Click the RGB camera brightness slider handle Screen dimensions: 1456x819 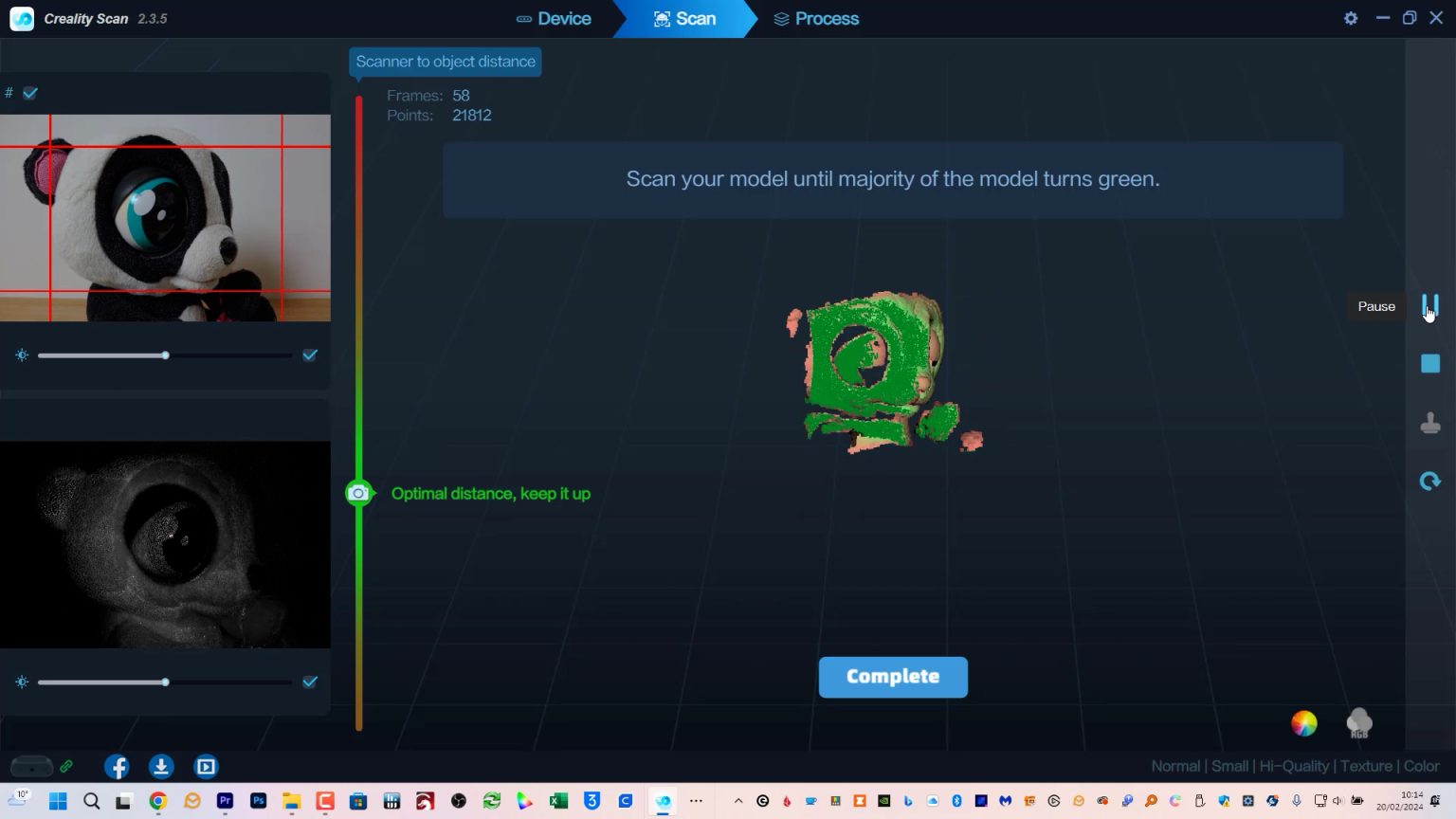165,355
